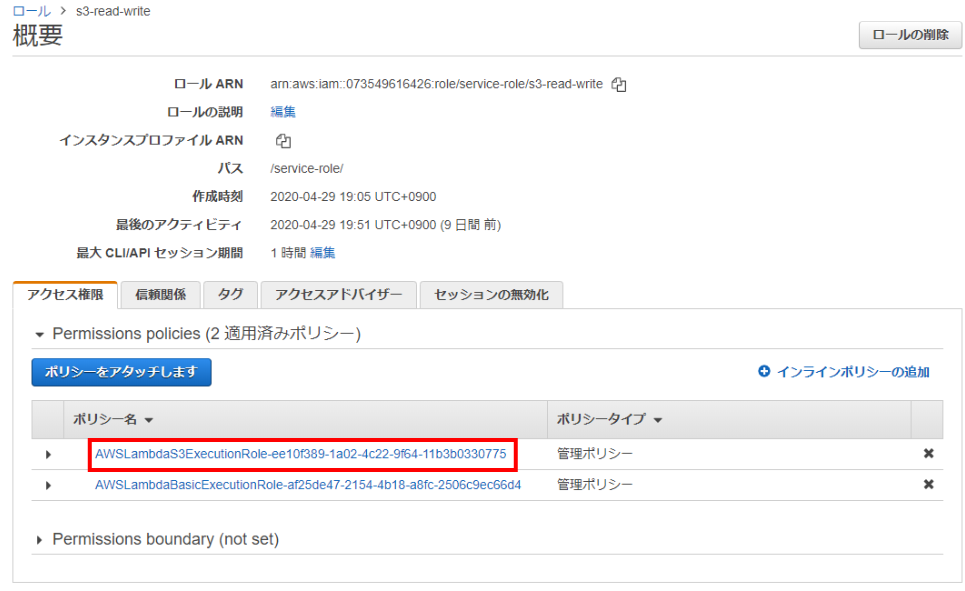Open the タグ tab

pos(230,295)
